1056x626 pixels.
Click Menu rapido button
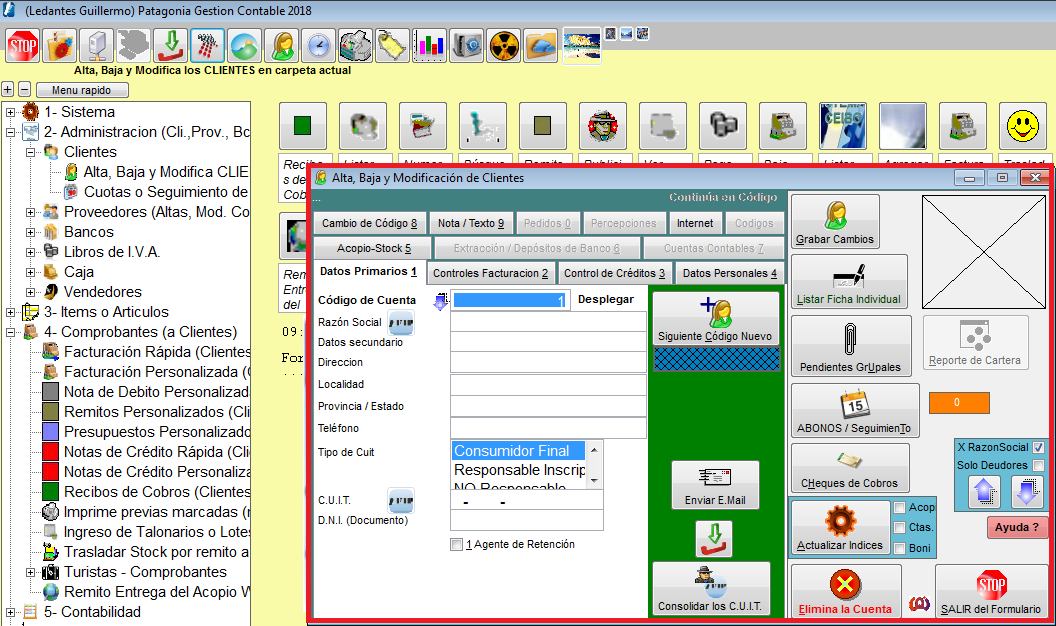coord(81,90)
